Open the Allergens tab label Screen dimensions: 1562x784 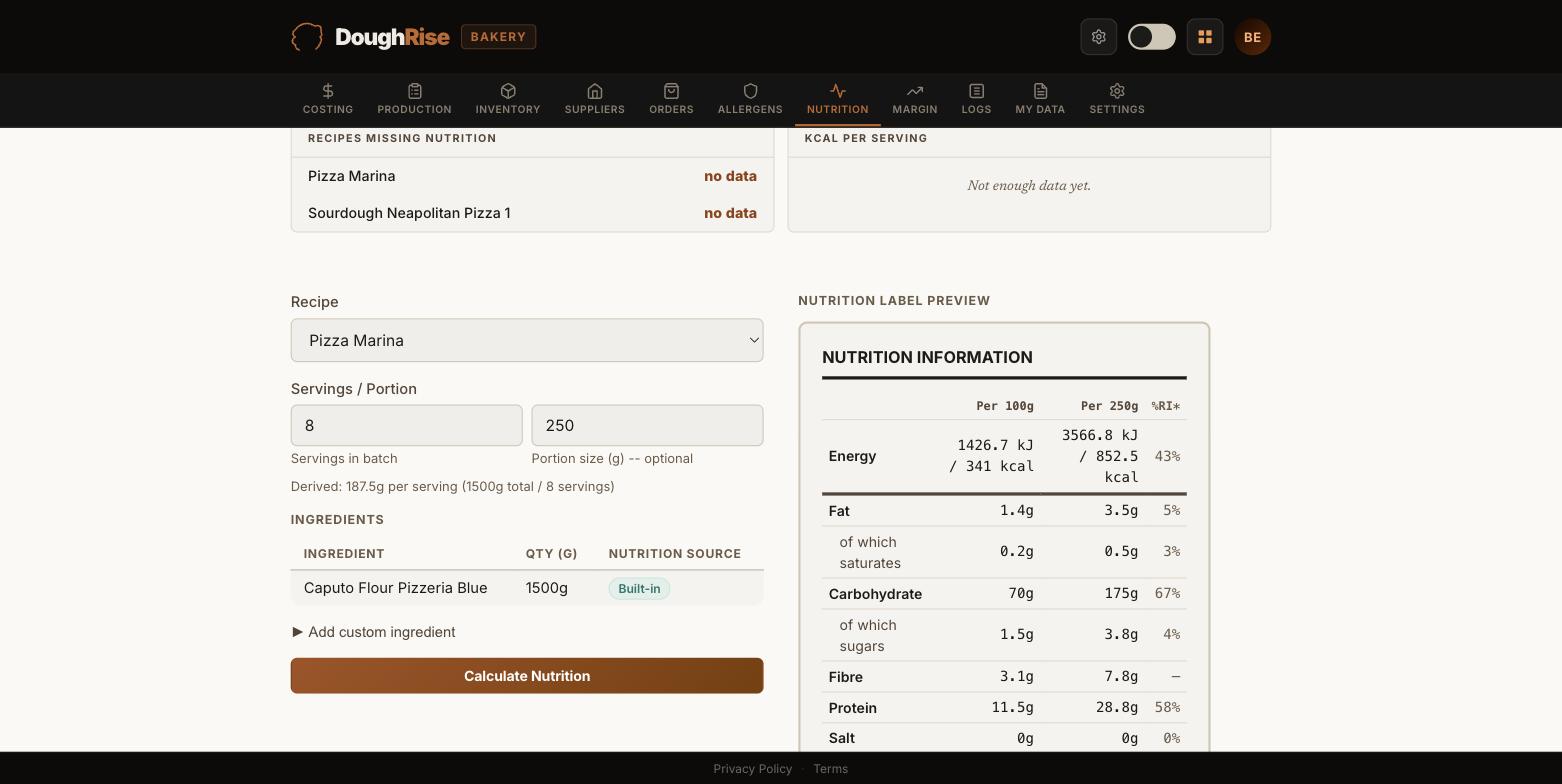coord(750,109)
